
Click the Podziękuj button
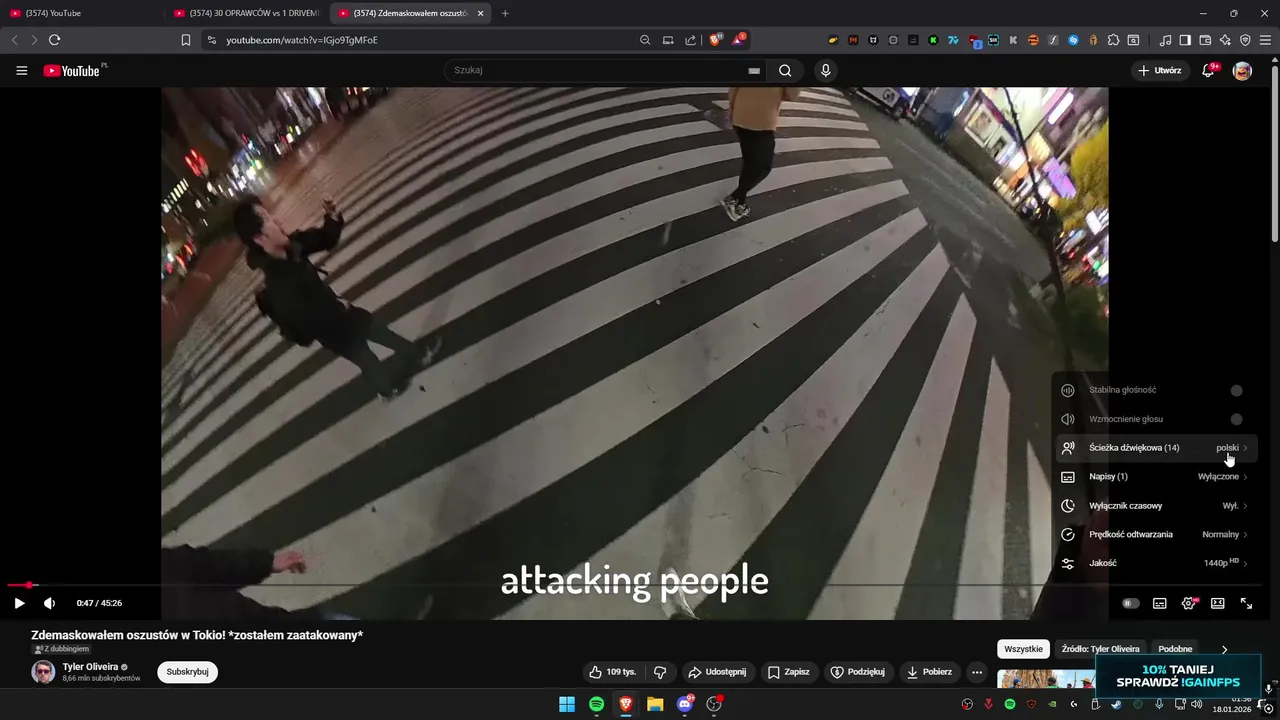tap(858, 672)
